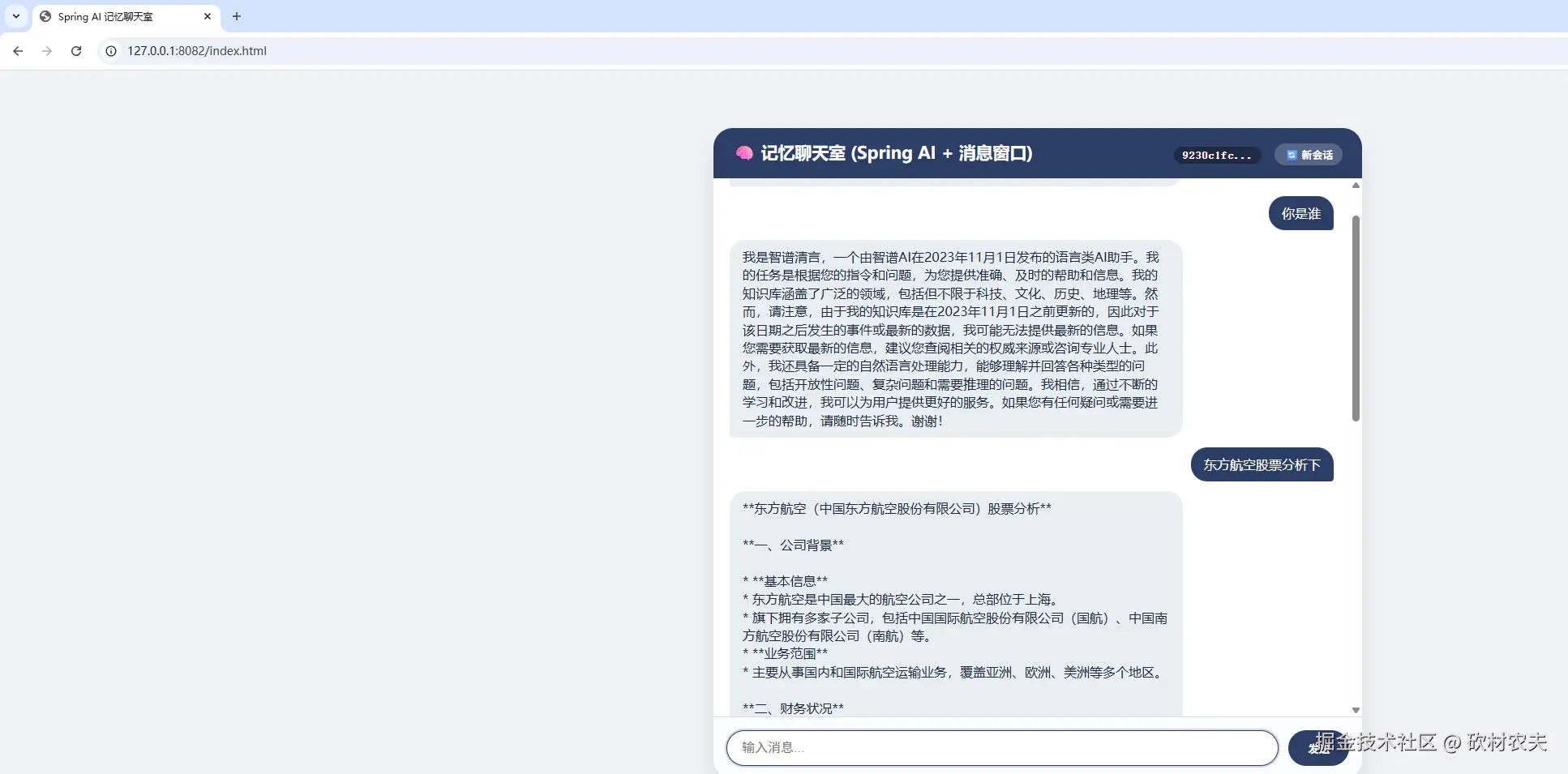The width and height of the screenshot is (1568, 774).
Task: Click the back navigation arrow
Action: 18,50
